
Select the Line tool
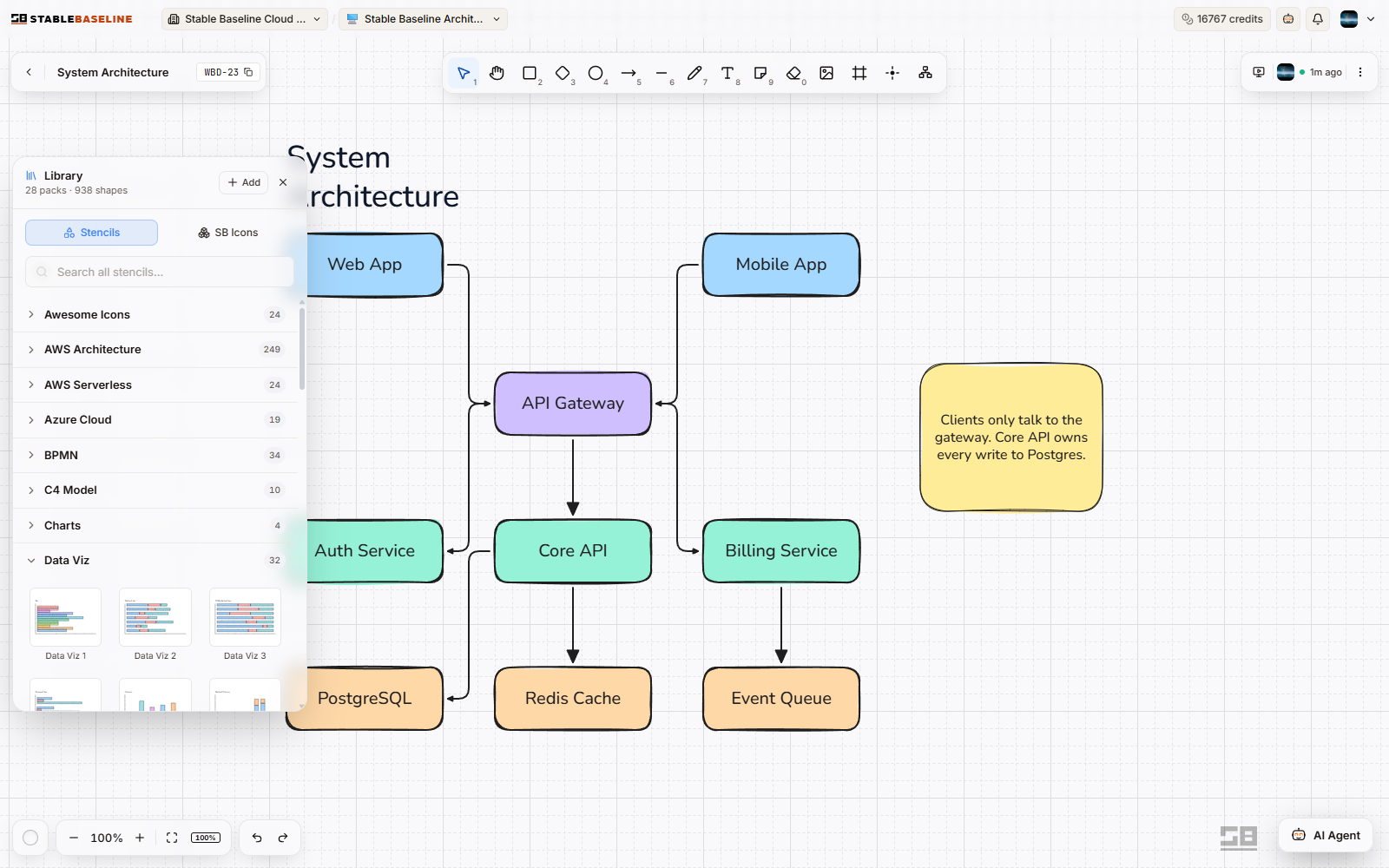click(x=662, y=73)
